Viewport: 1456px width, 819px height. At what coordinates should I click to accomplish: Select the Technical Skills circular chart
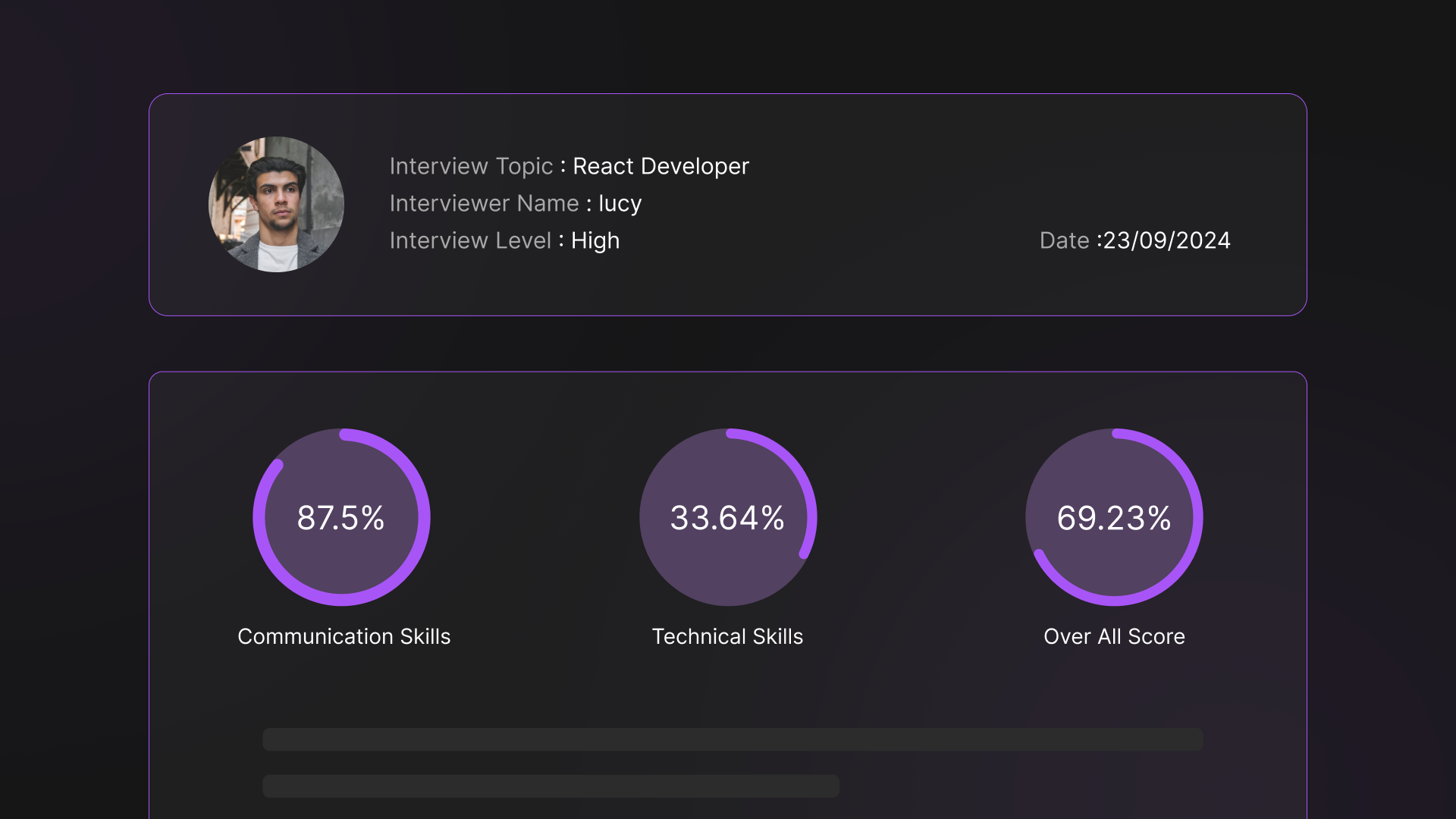click(x=727, y=518)
